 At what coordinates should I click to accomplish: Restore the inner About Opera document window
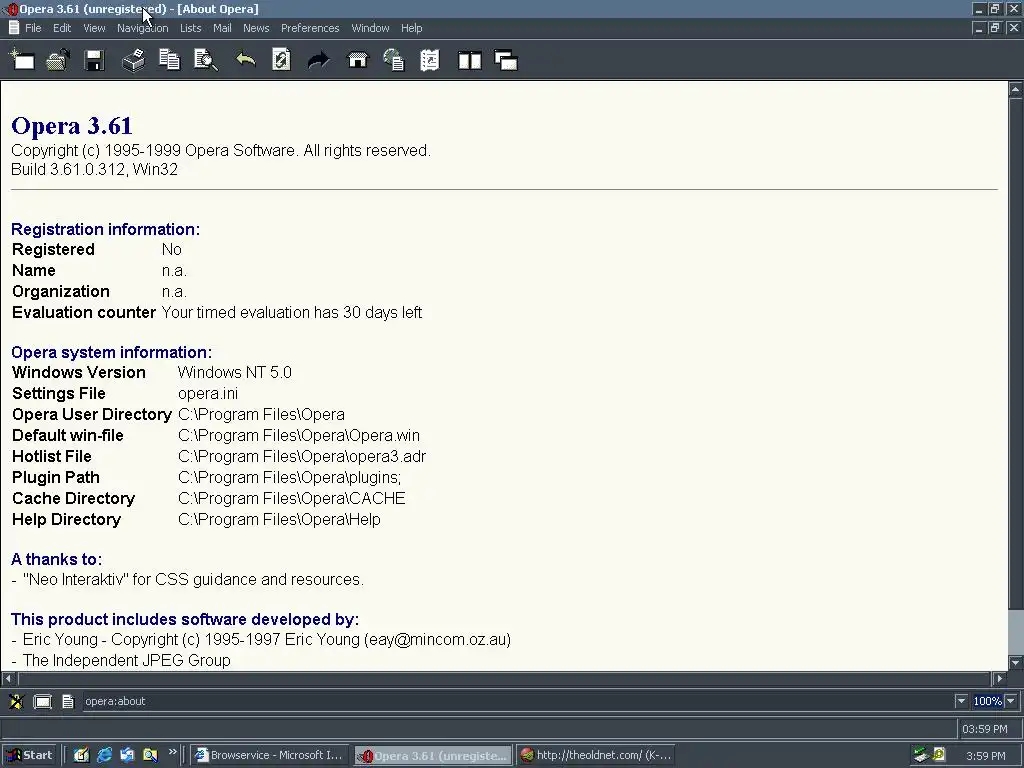(x=995, y=28)
